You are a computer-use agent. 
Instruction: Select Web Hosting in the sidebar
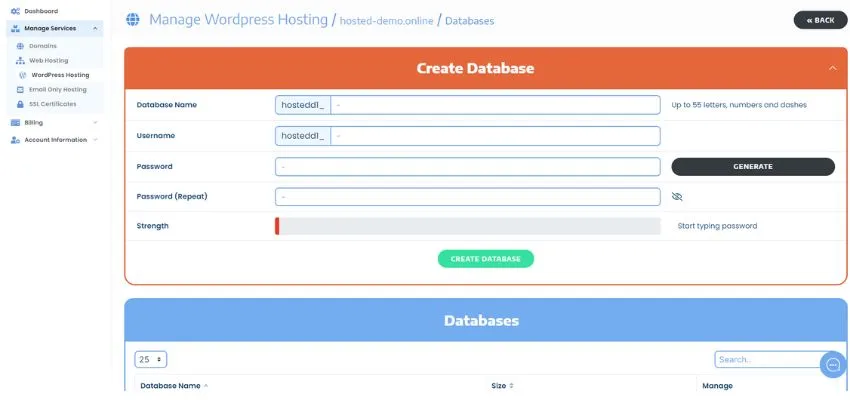[x=49, y=61]
